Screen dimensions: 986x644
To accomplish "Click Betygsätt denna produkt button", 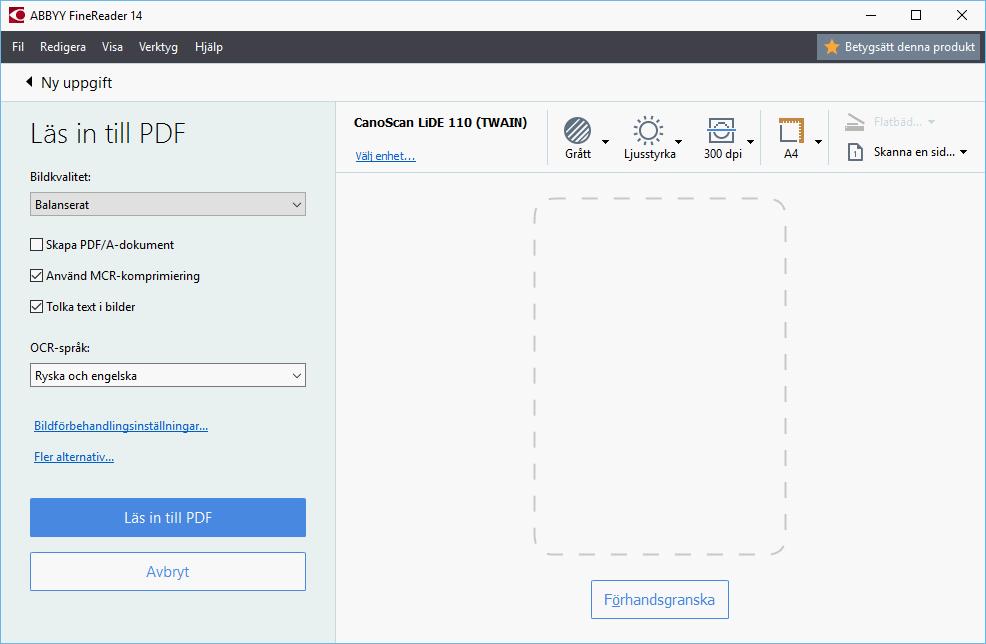I will pos(899,47).
